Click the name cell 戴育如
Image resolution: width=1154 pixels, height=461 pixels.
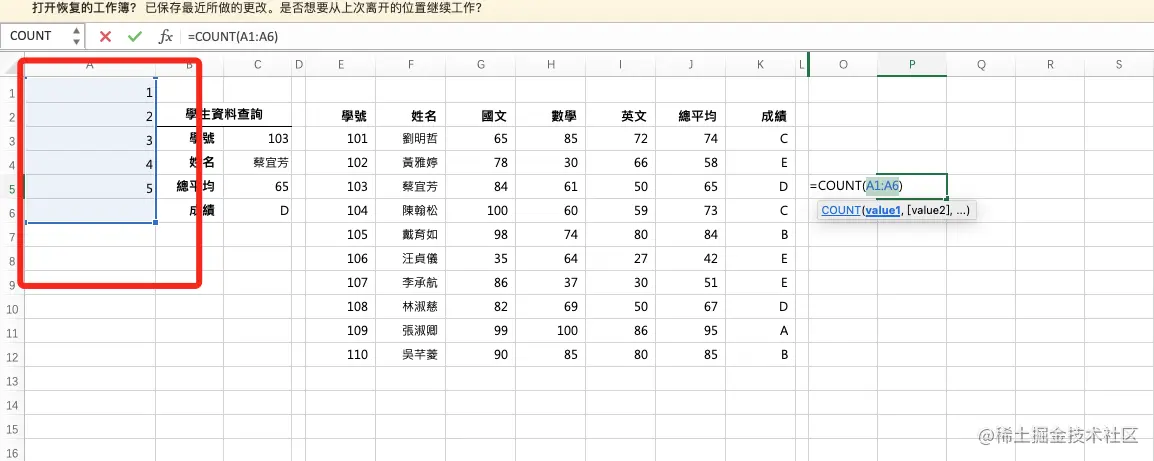(411, 235)
